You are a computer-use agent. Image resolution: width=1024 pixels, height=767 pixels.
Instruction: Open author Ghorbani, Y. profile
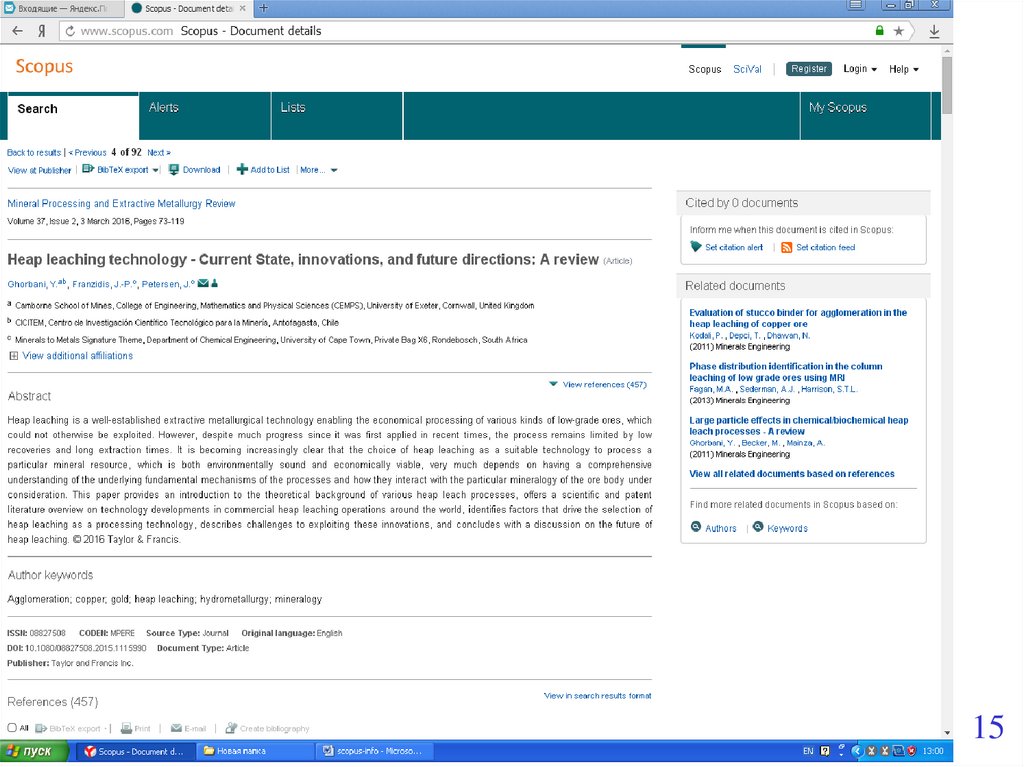[x=32, y=284]
